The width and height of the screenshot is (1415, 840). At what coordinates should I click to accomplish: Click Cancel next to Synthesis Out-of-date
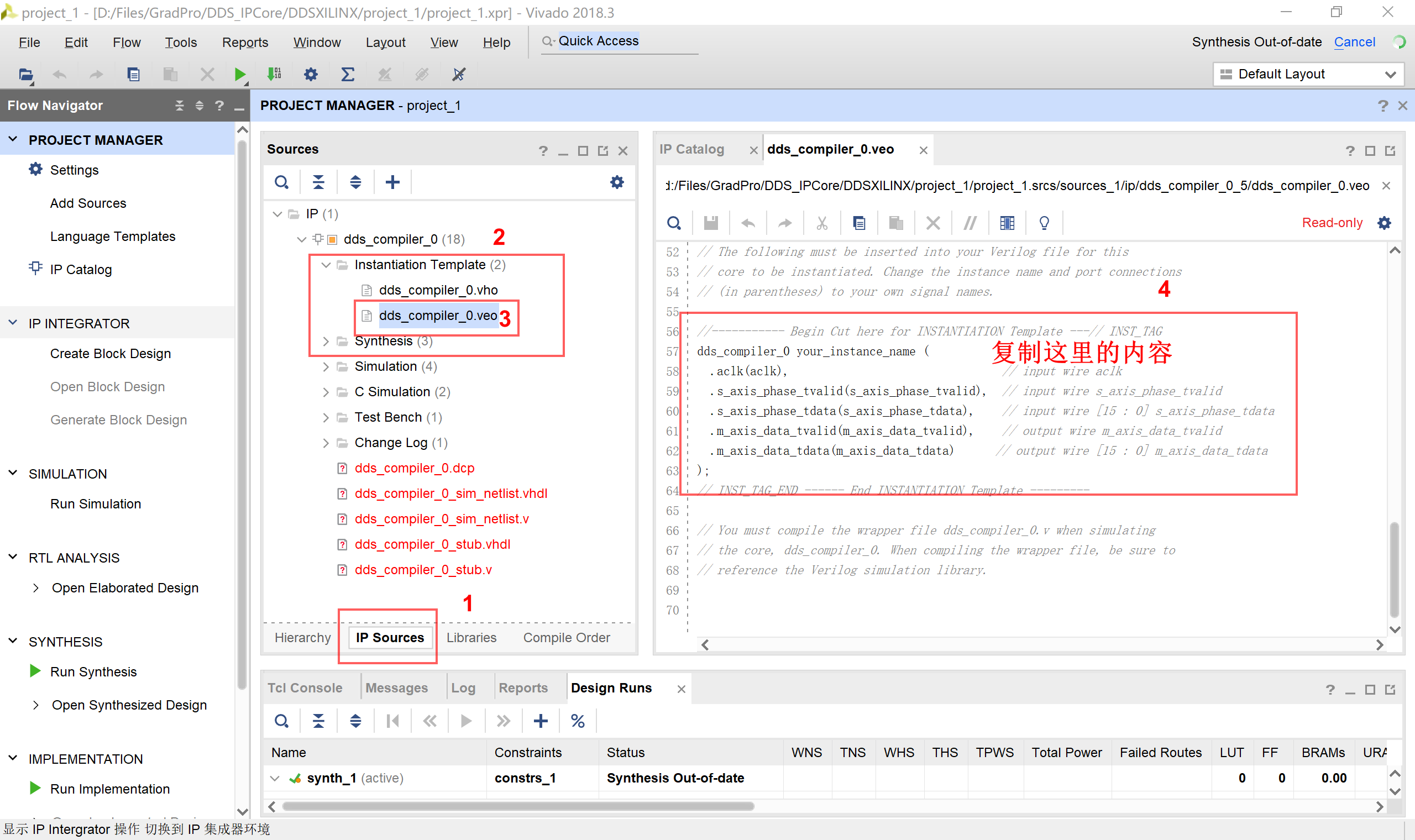(1354, 42)
